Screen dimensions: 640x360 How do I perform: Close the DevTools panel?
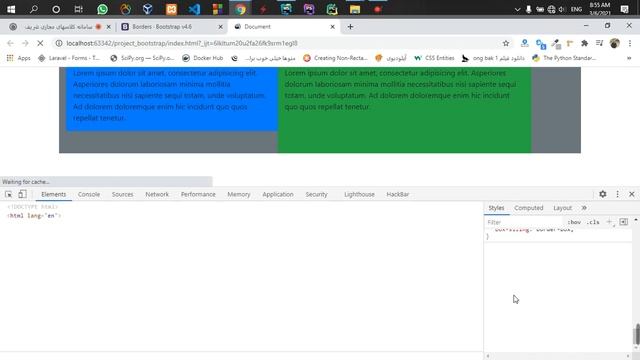pos(631,194)
